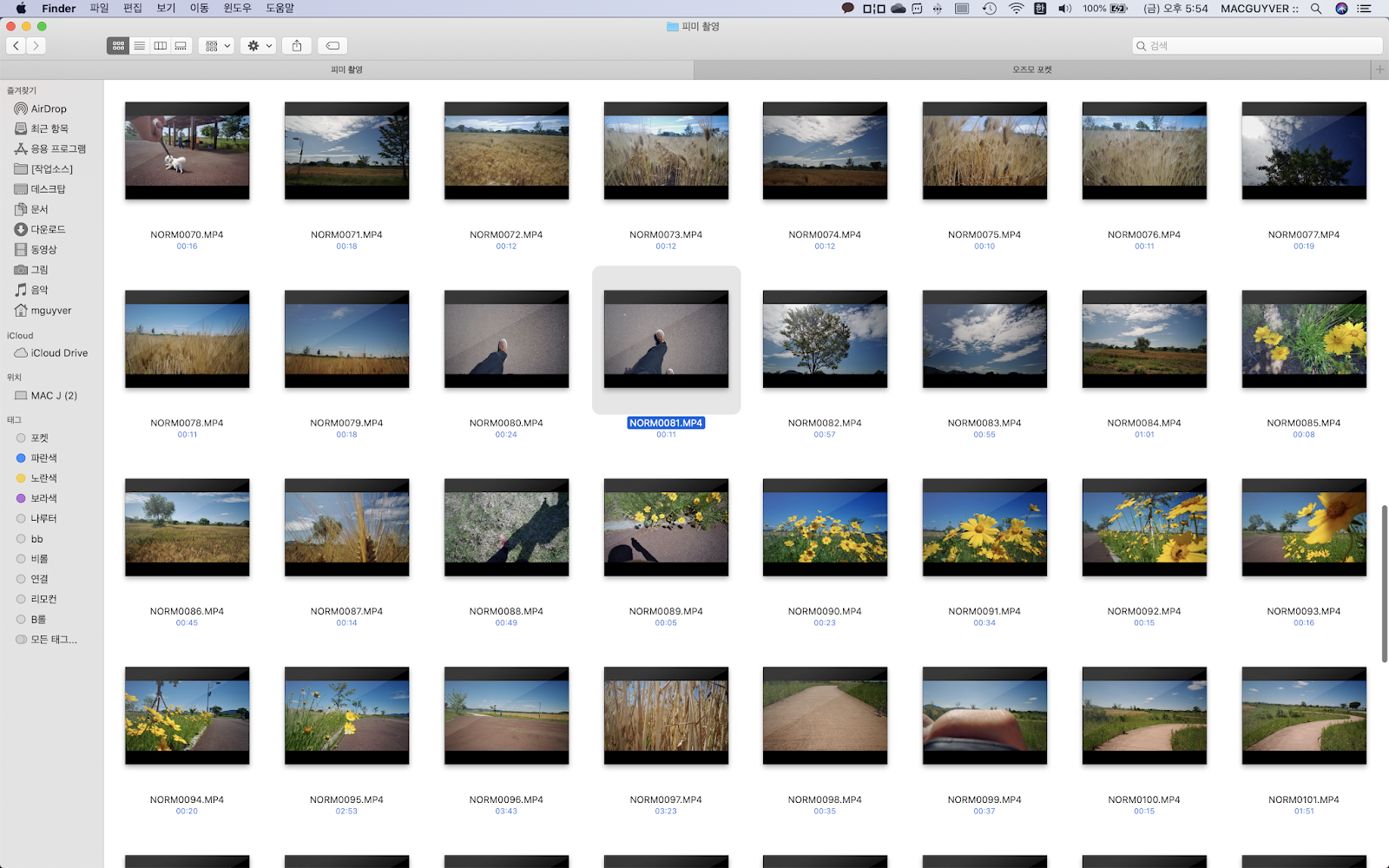Open the 이동 menu

pyautogui.click(x=200, y=9)
